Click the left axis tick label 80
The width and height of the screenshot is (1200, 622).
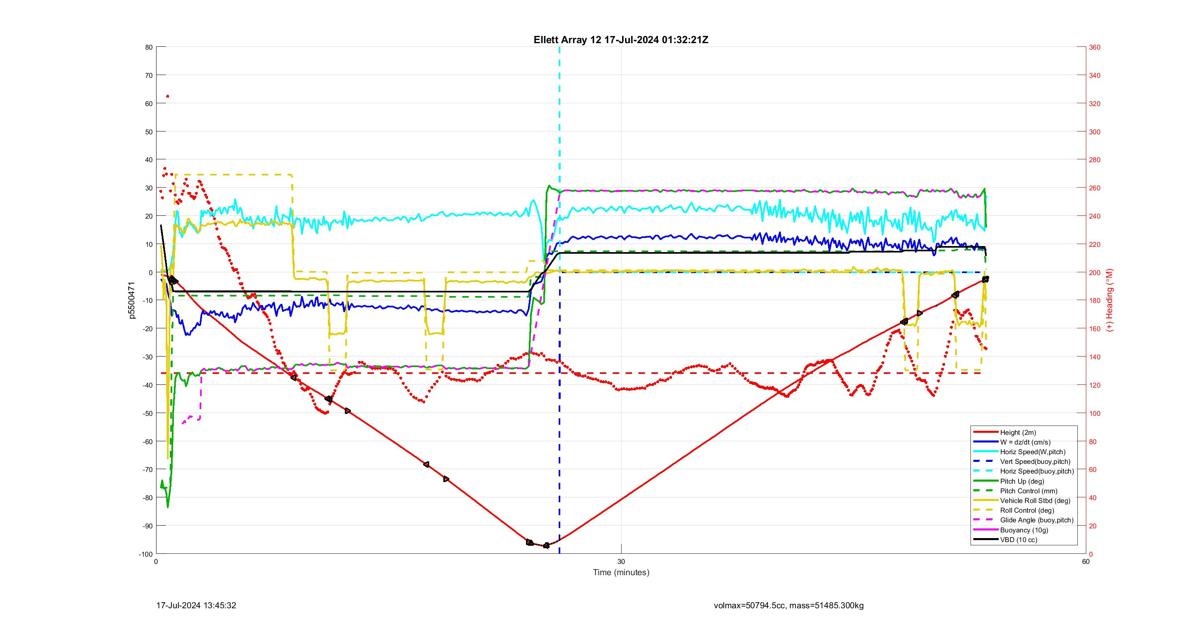(148, 47)
